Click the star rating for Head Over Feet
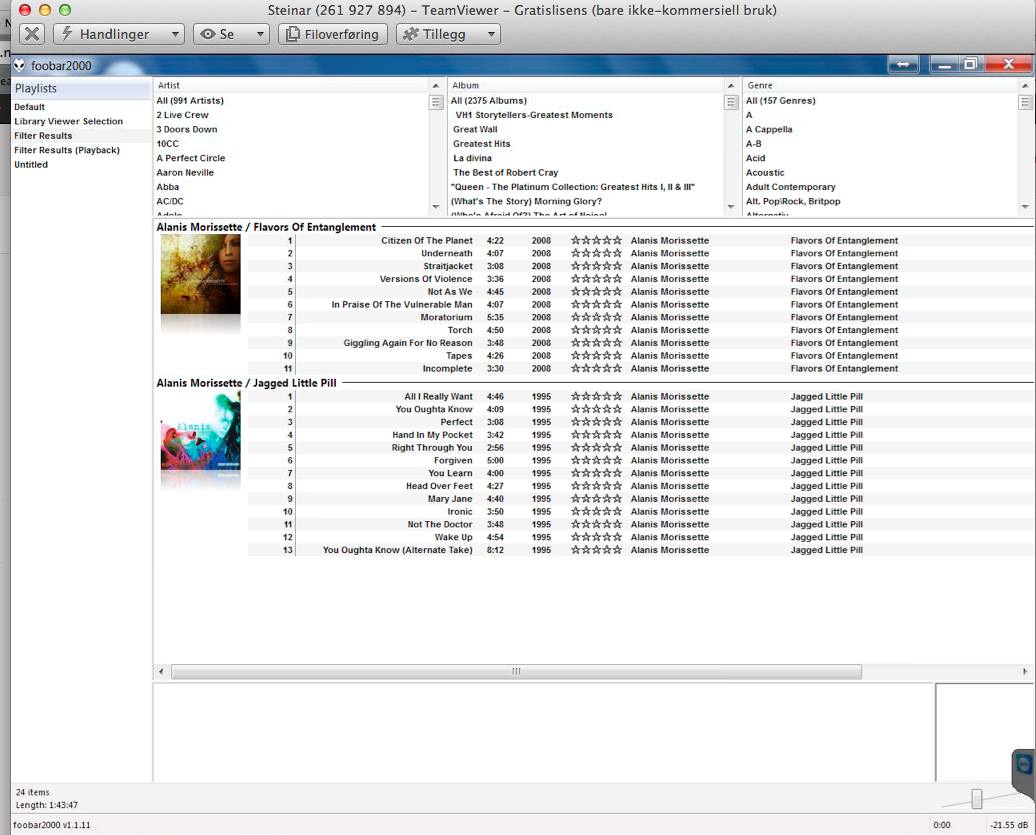Screen dimensions: 1036x835 click(597, 486)
